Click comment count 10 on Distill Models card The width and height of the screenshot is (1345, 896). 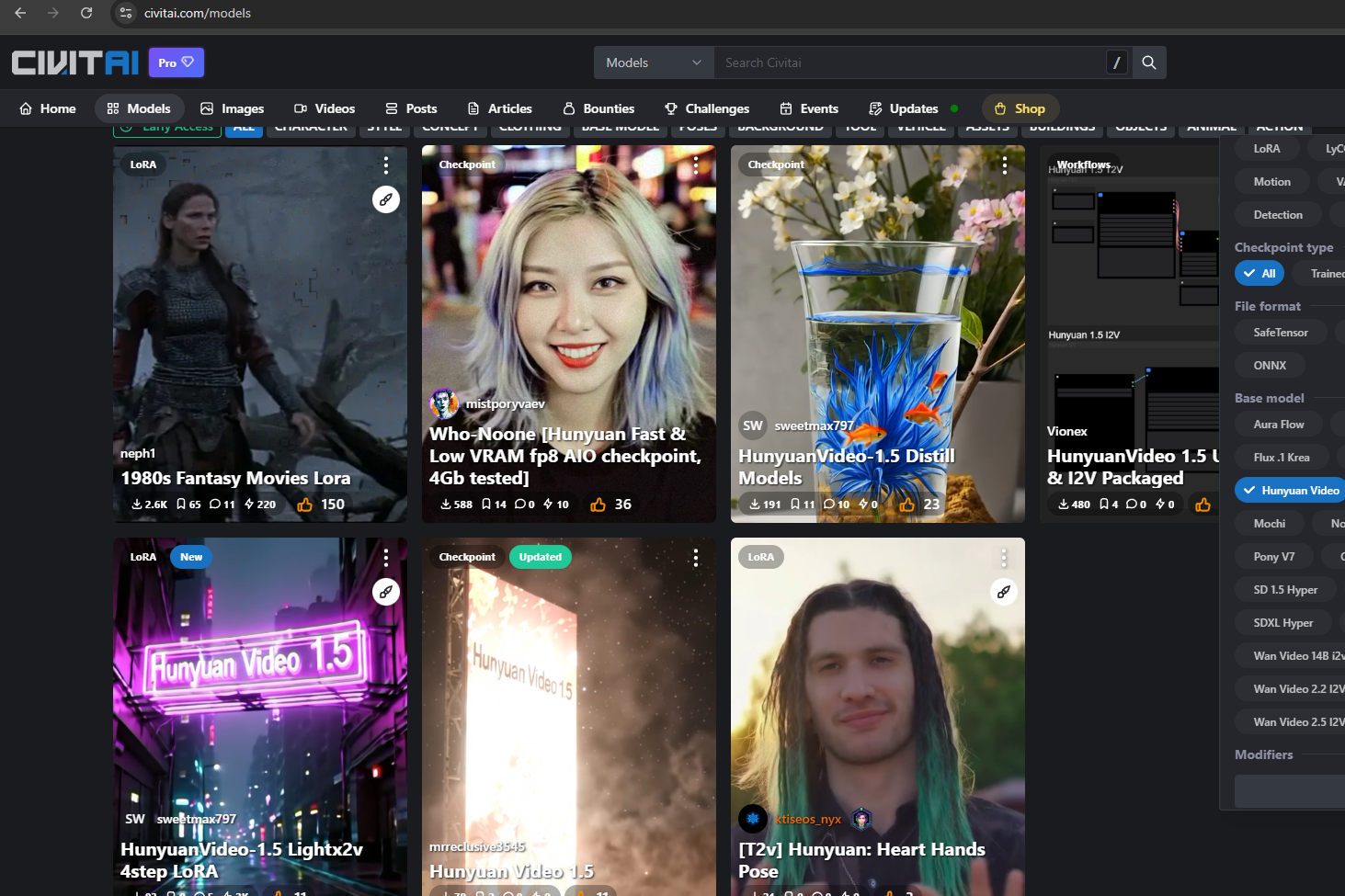(x=837, y=505)
